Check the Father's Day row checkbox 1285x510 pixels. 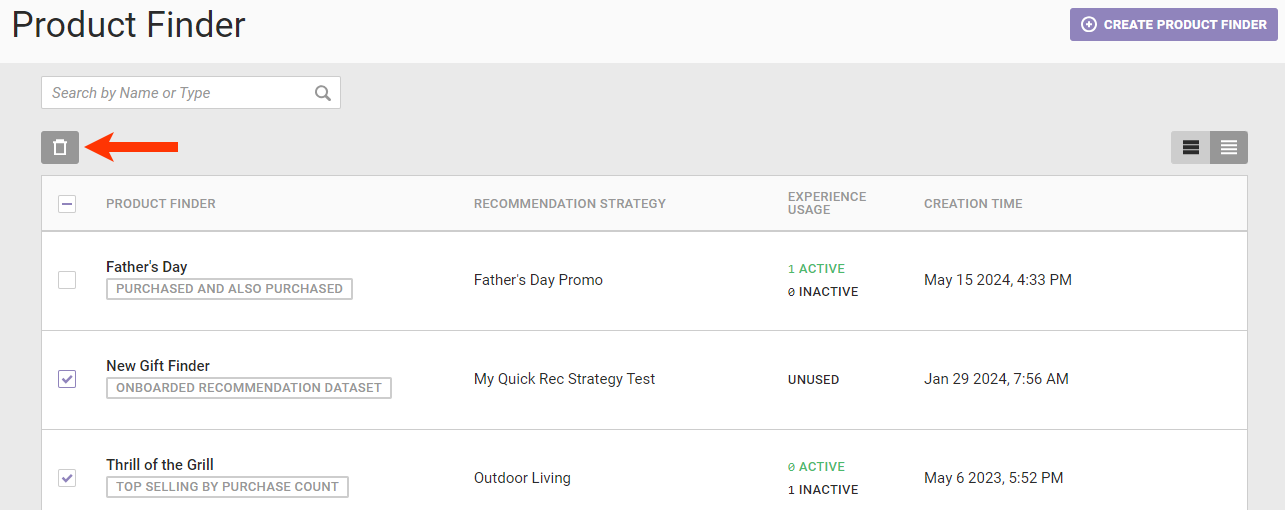click(67, 280)
